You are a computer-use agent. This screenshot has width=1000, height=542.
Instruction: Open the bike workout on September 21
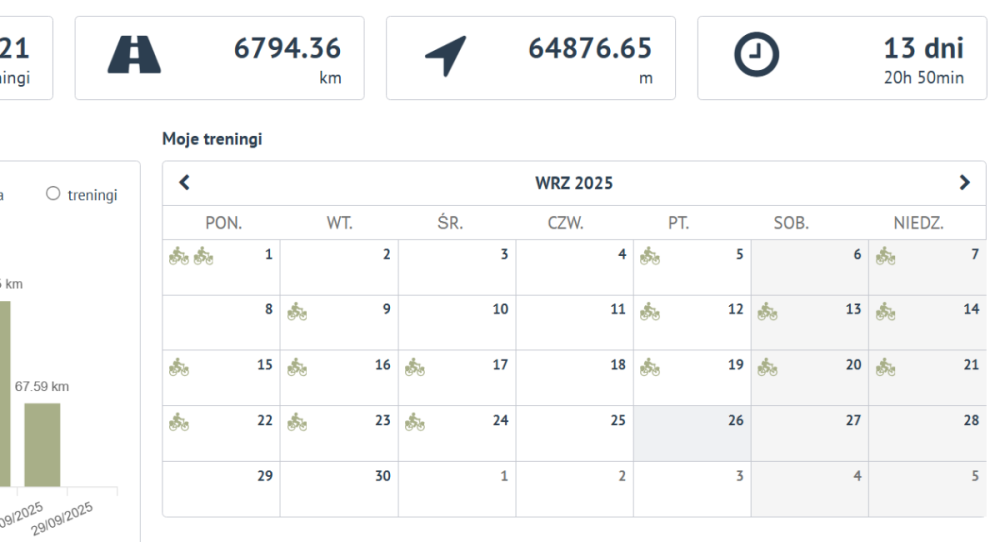(x=885, y=368)
